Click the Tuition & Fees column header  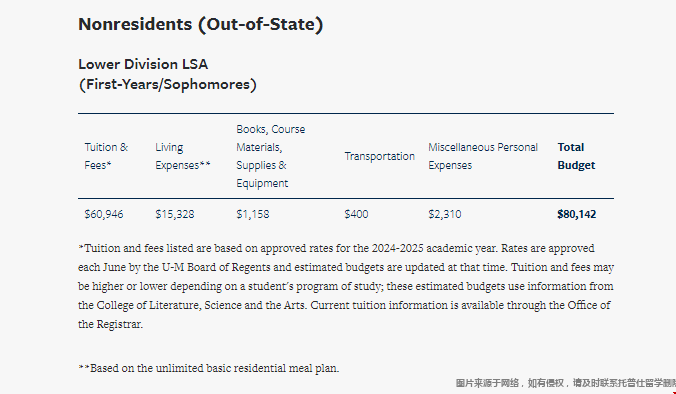point(106,156)
